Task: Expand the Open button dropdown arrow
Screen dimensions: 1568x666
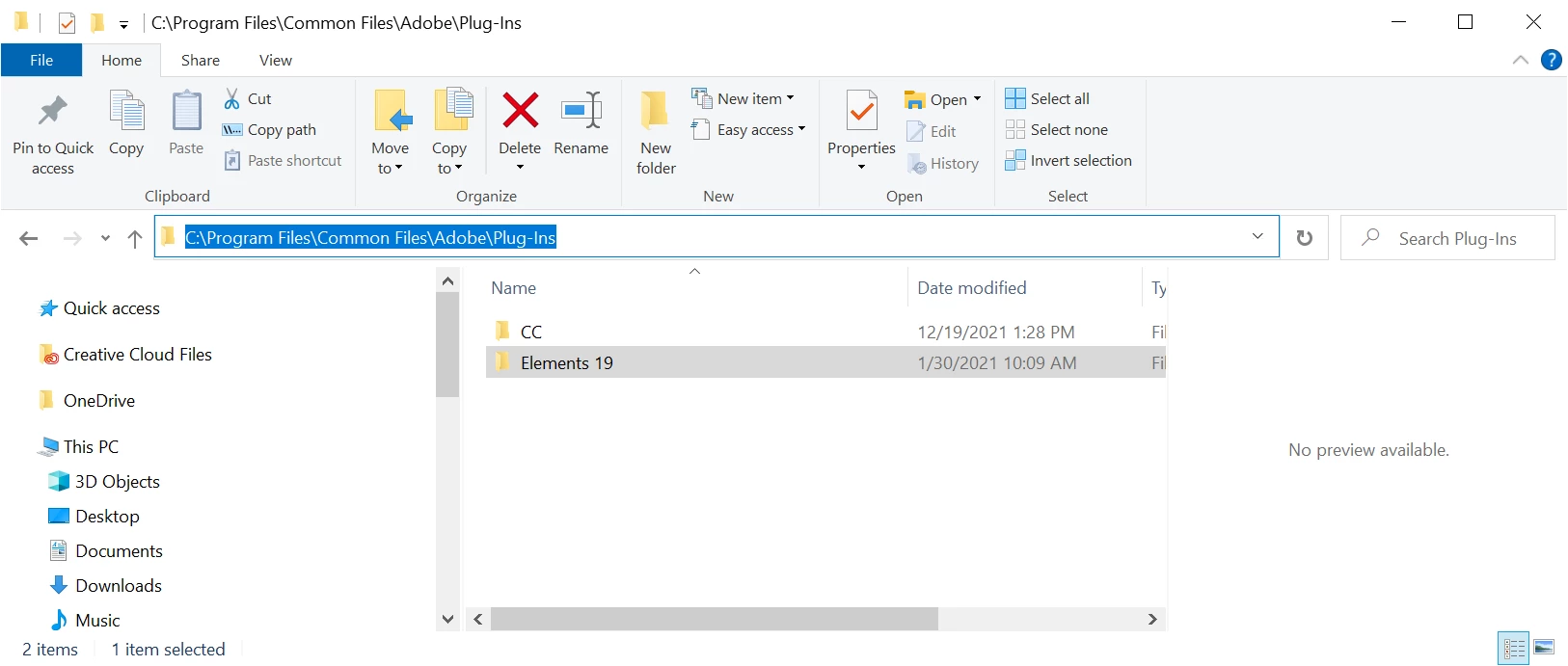Action: [x=977, y=99]
